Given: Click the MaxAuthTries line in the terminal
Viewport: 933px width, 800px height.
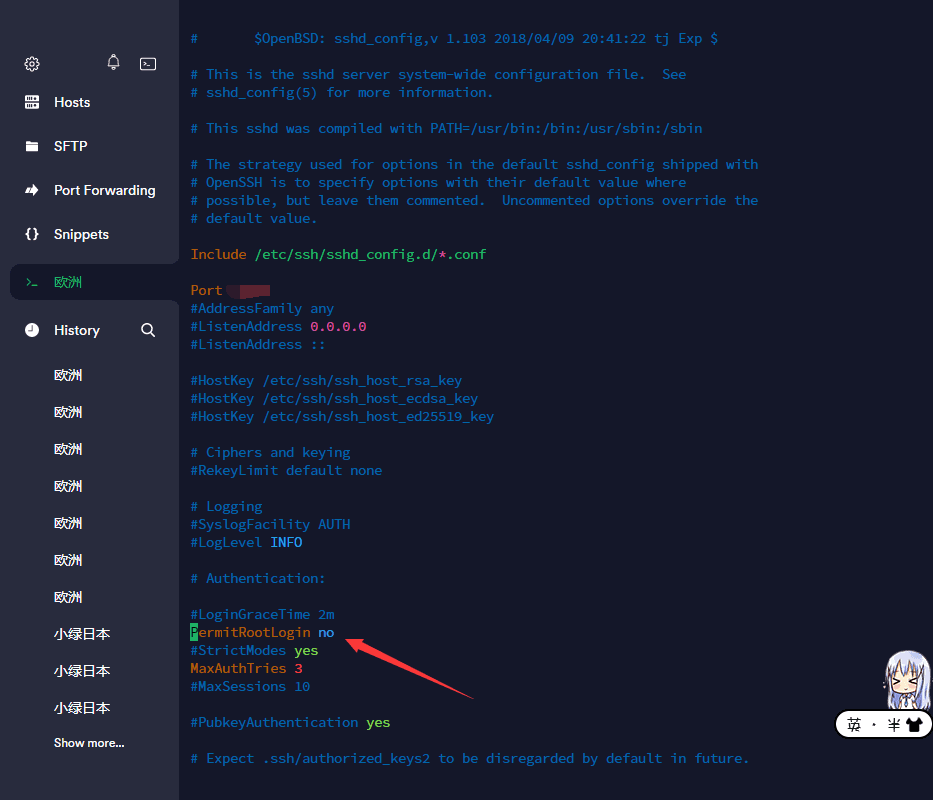Looking at the screenshot, I should coord(246,668).
